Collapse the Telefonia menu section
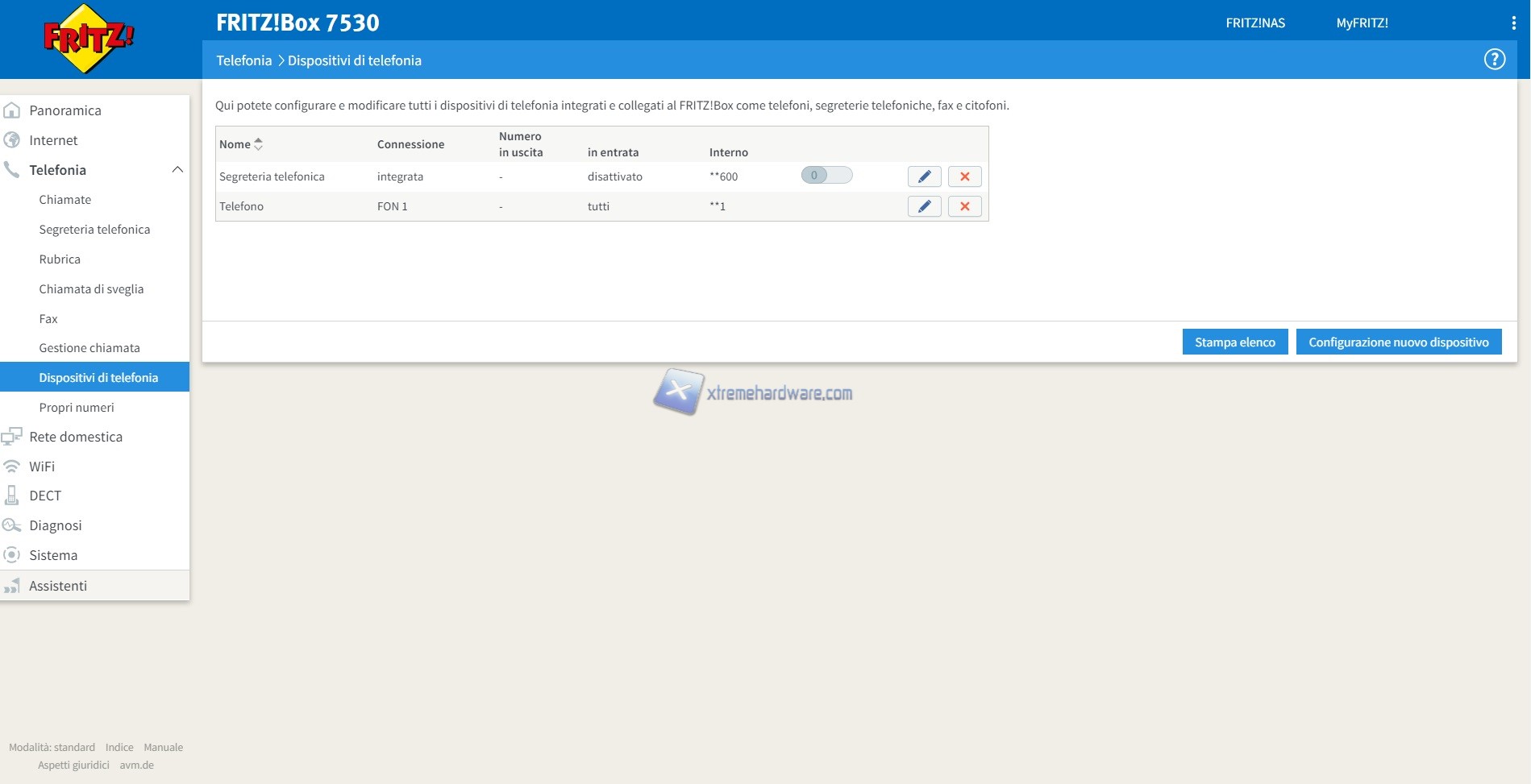Screen dimensions: 1531x784 pos(177,170)
